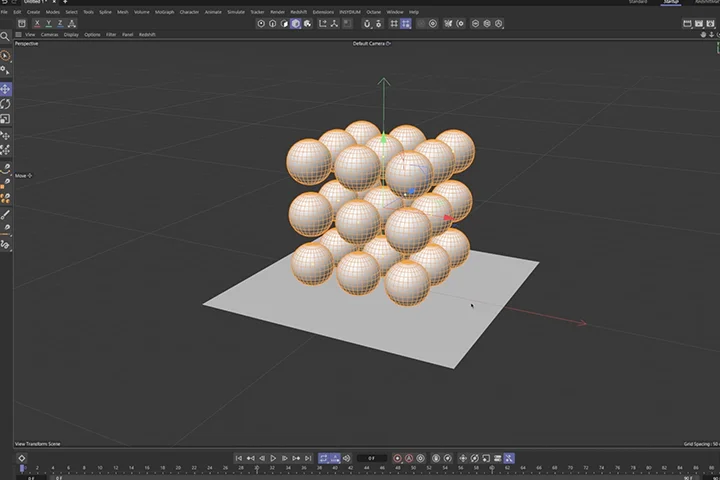Open Edit Render Settings icon
The width and height of the screenshot is (720, 480).
click(710, 23)
